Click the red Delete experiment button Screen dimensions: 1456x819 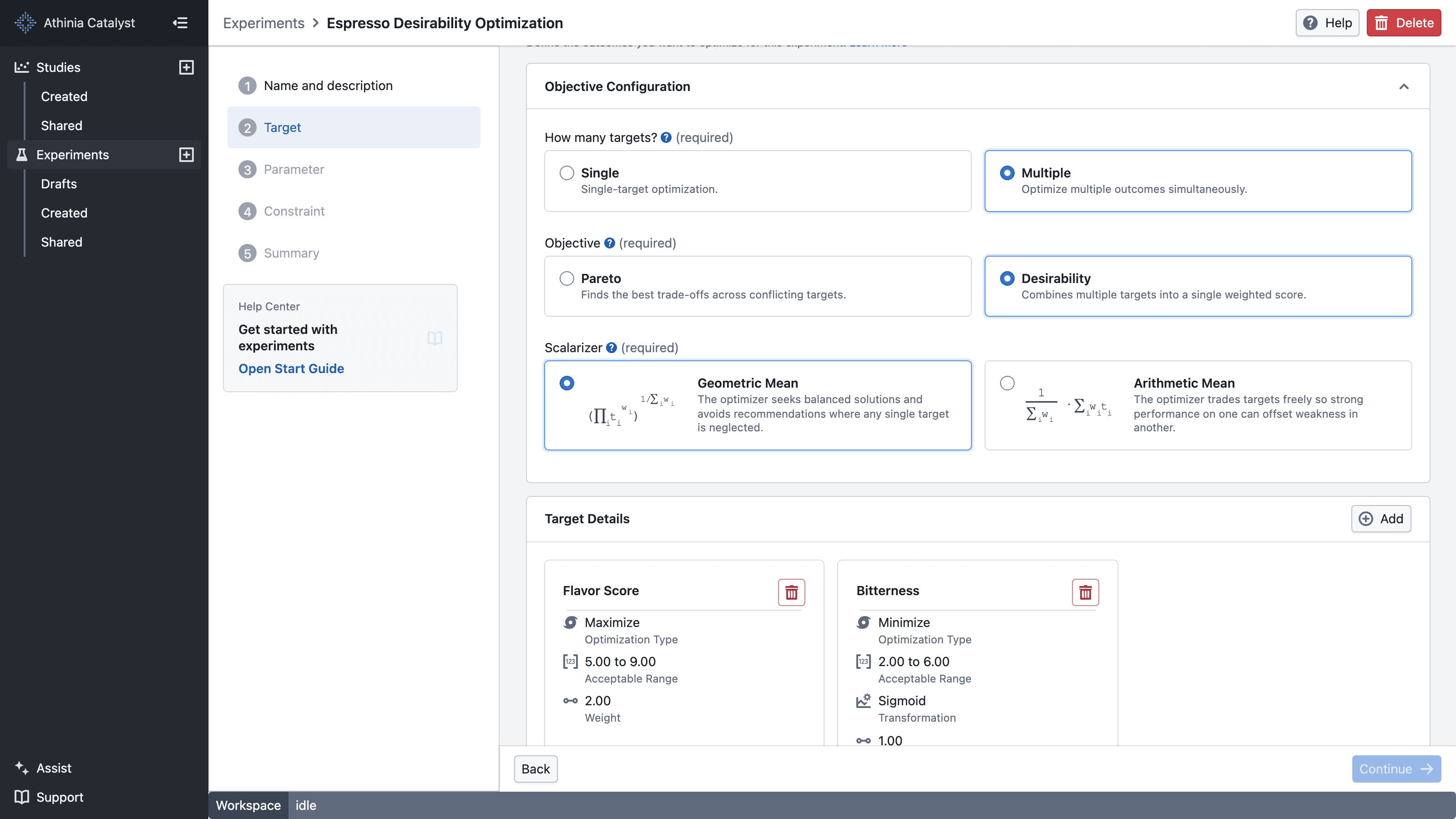click(1403, 23)
